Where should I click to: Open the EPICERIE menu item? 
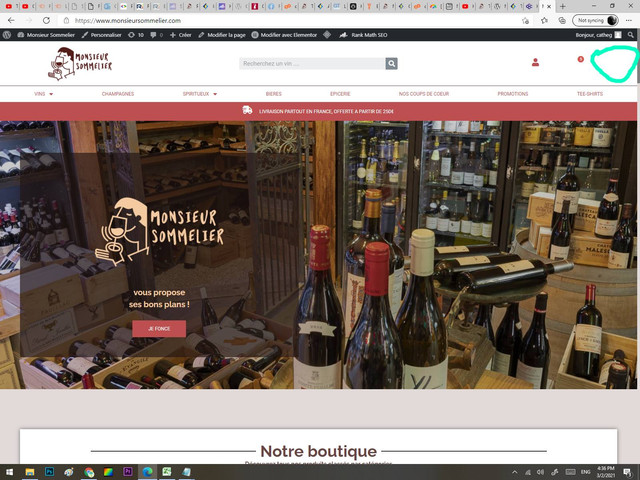(340, 94)
